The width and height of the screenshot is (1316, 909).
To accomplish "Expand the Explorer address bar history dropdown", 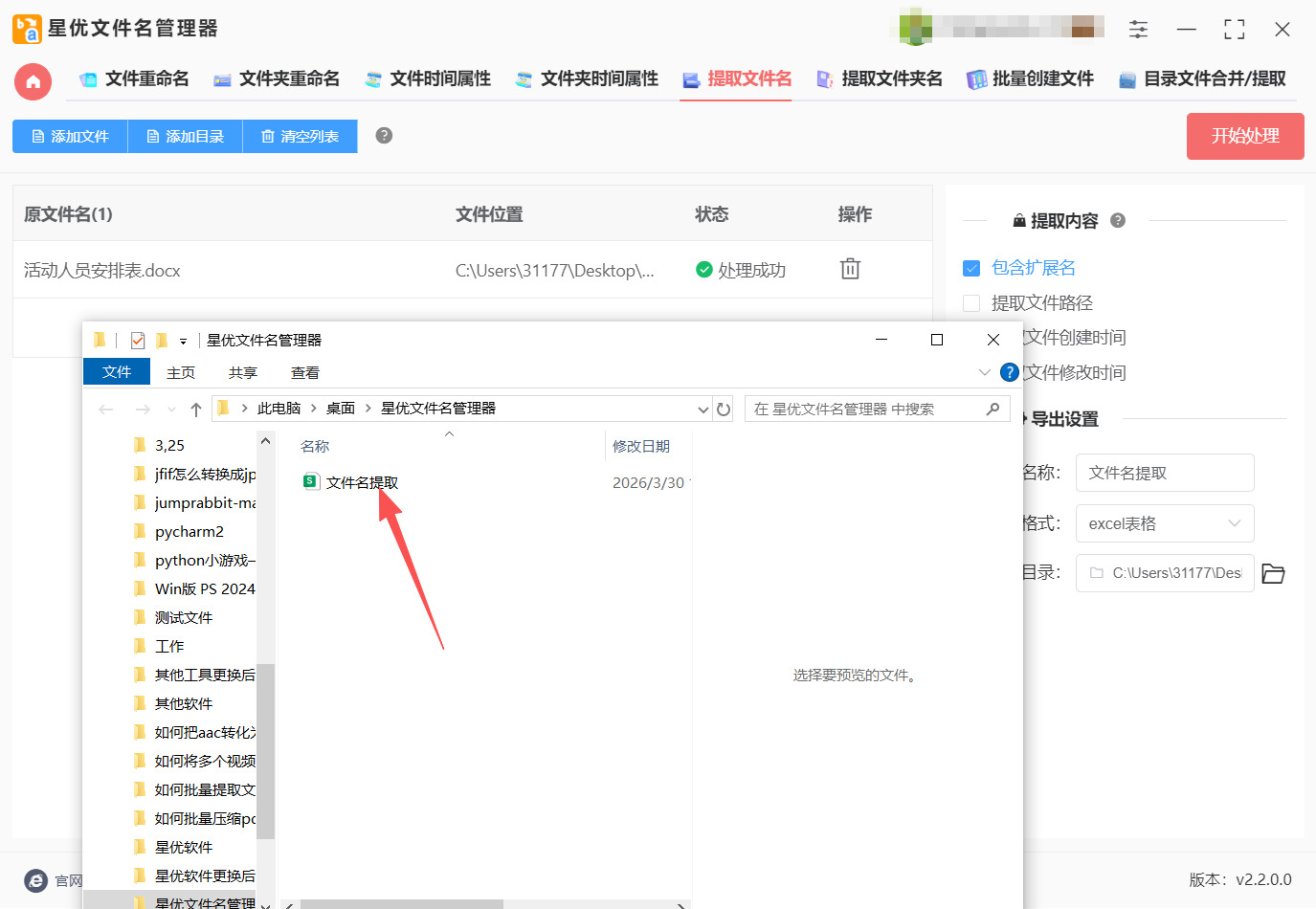I will point(703,410).
